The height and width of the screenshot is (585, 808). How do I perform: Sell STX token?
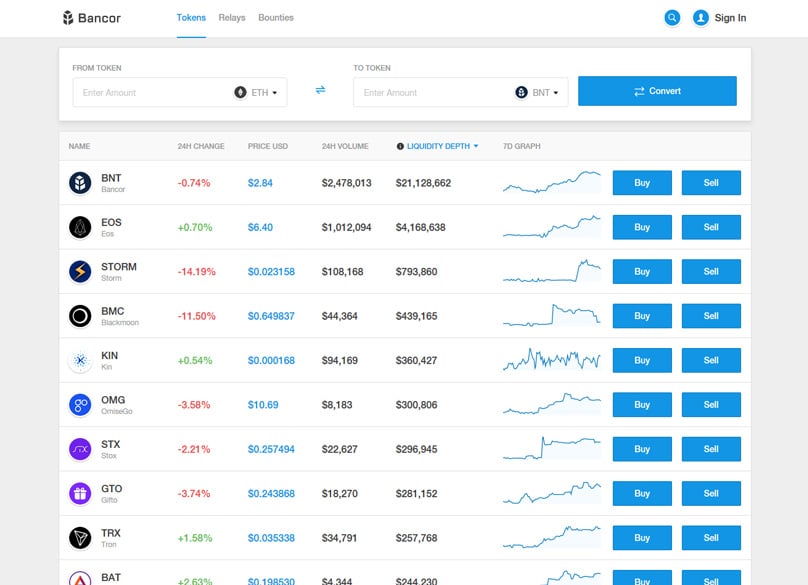(x=711, y=449)
